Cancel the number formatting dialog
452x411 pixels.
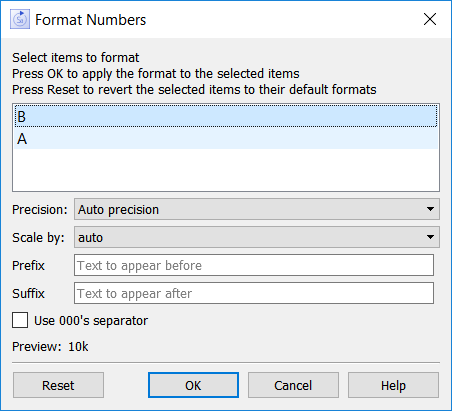tap(293, 385)
